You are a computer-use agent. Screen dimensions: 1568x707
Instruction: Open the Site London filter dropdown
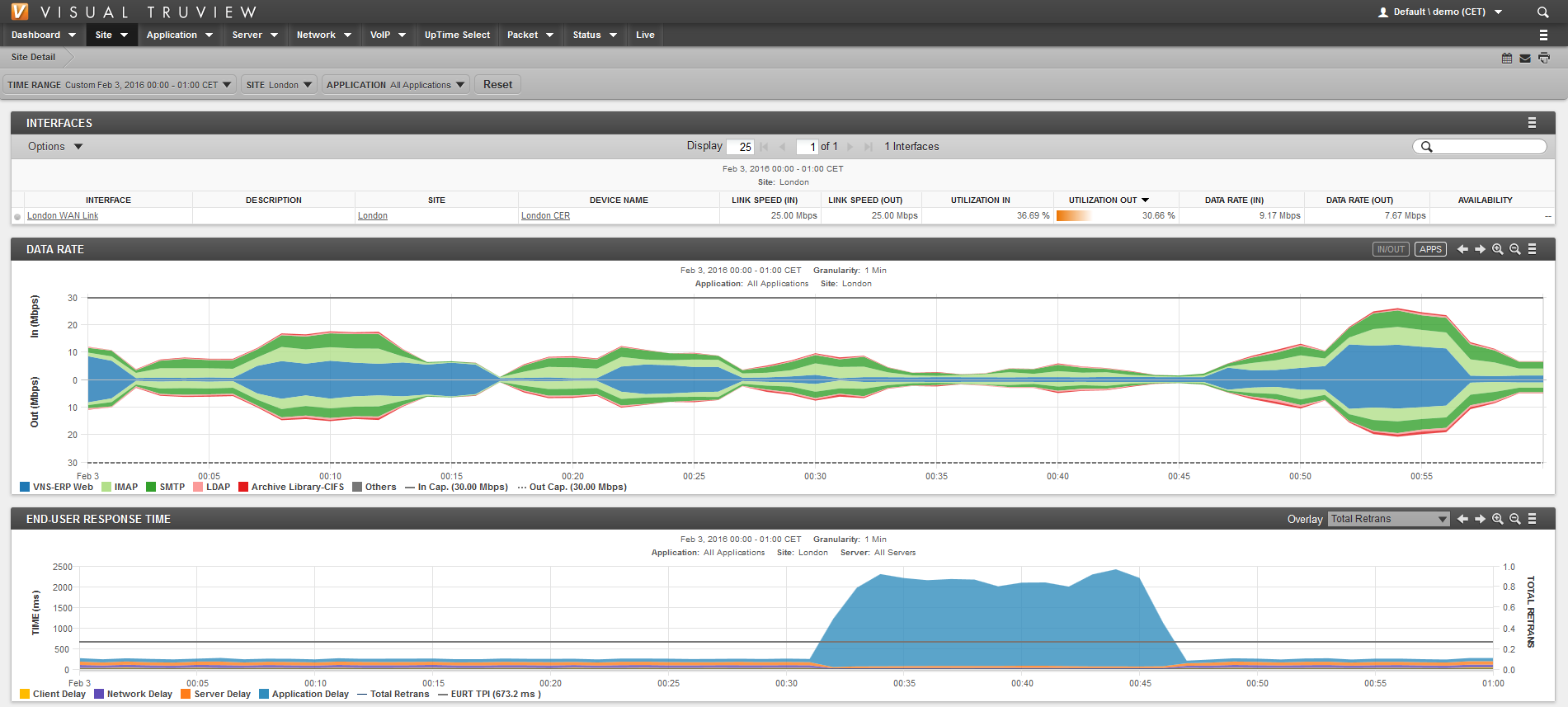click(279, 85)
